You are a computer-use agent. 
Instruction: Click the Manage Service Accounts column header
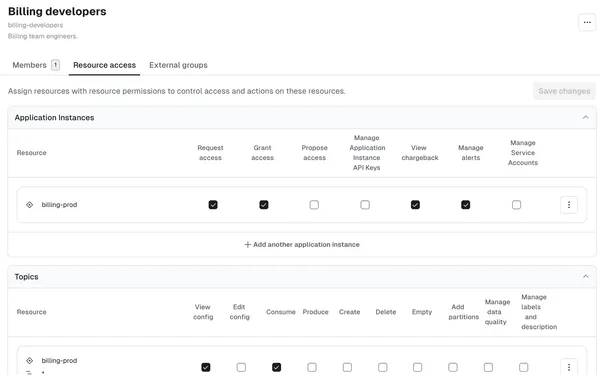523,153
